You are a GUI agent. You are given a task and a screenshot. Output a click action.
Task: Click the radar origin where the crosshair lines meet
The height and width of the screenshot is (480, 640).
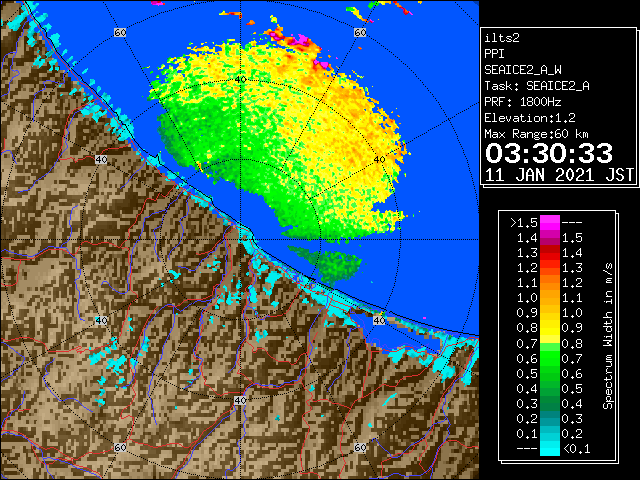click(240, 240)
